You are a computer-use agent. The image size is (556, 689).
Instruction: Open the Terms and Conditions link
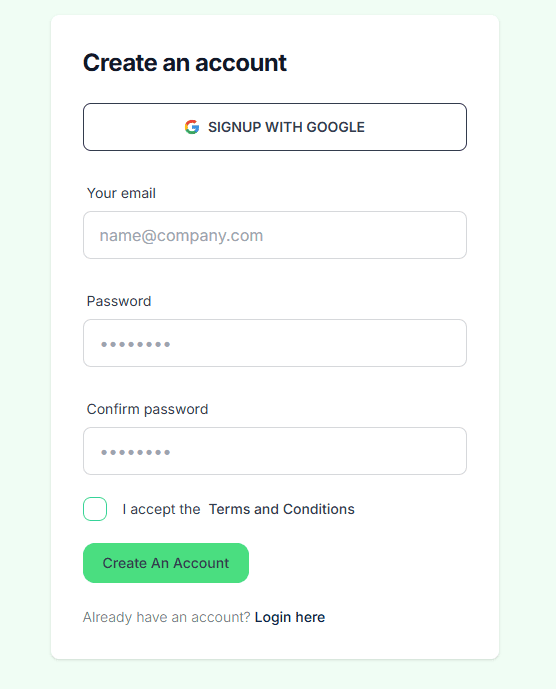point(281,509)
